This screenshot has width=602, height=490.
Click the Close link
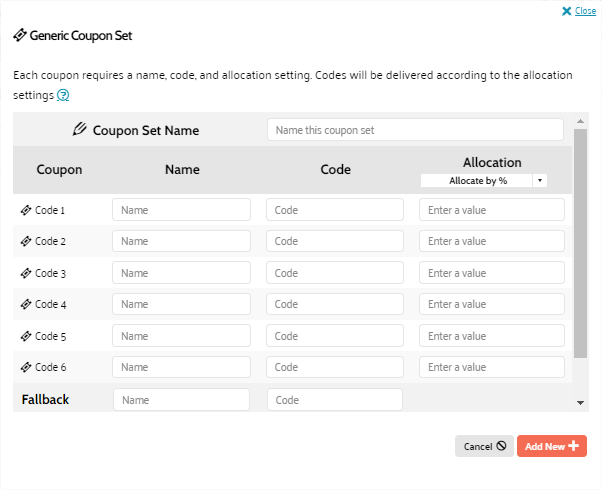586,11
